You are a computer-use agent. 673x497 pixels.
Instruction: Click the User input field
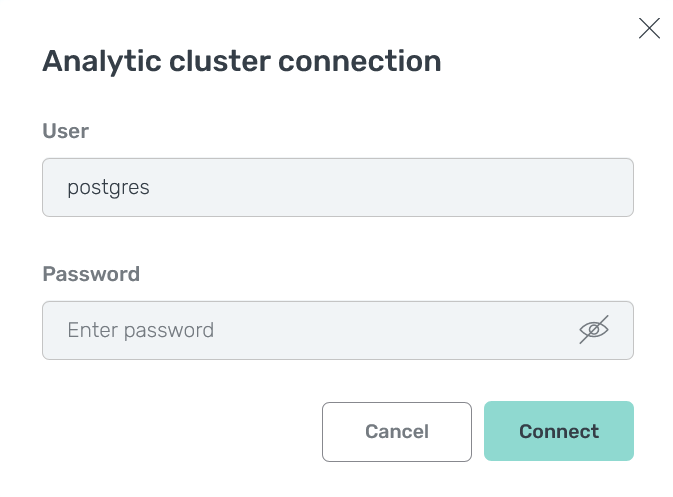pos(337,187)
